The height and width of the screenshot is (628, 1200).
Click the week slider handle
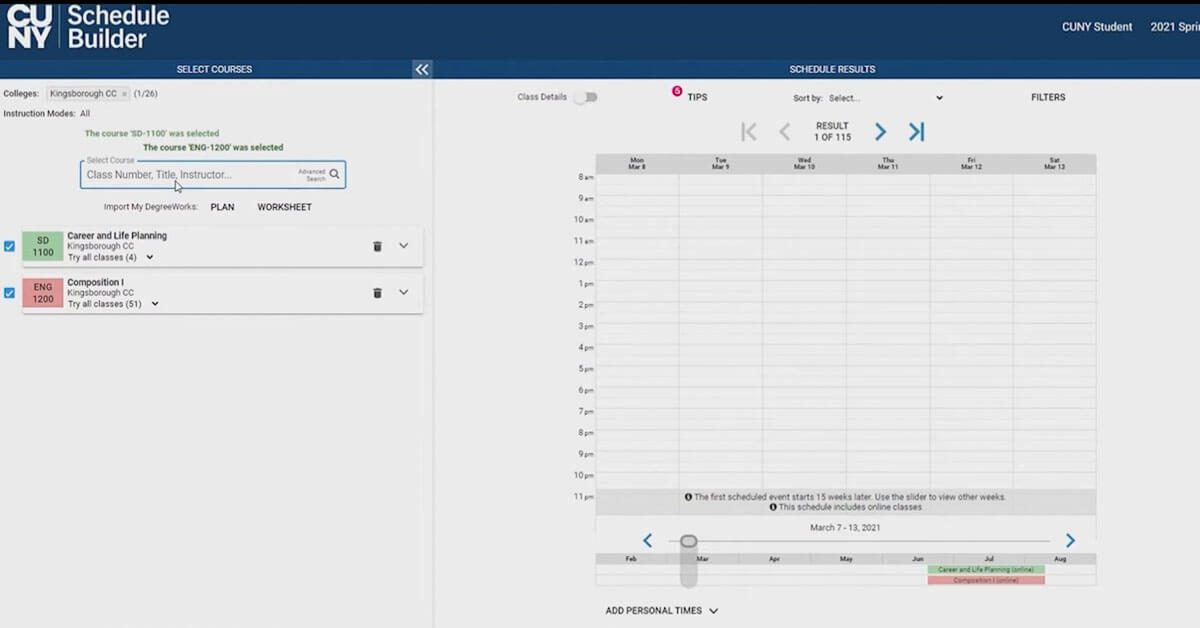[x=688, y=541]
